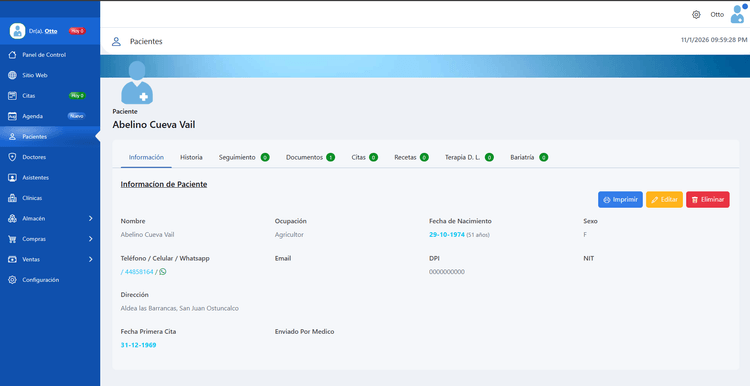Open Clínicas menu item
The image size is (750, 386).
tap(50, 198)
